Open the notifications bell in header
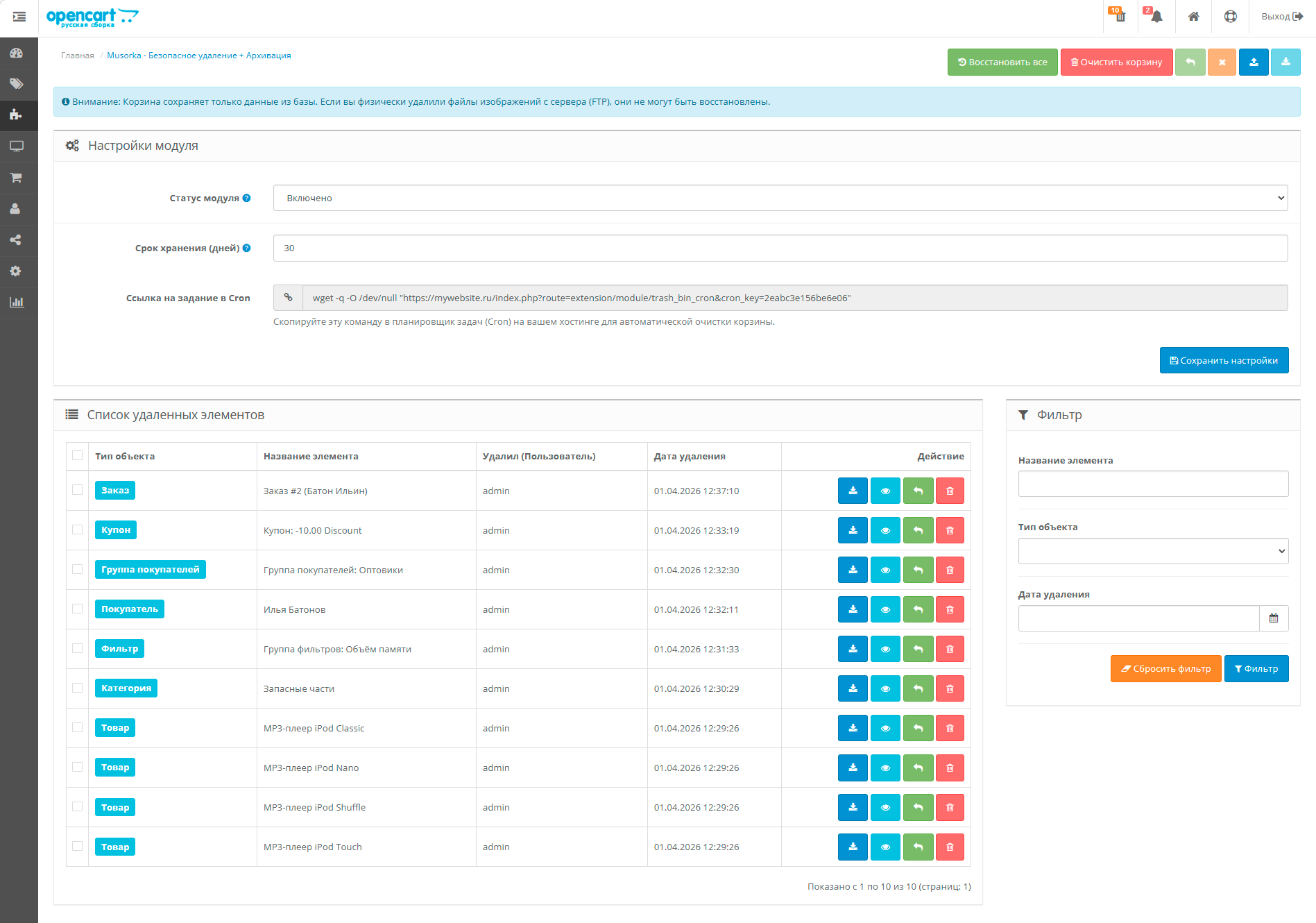The width and height of the screenshot is (1316, 923). pyautogui.click(x=1156, y=17)
